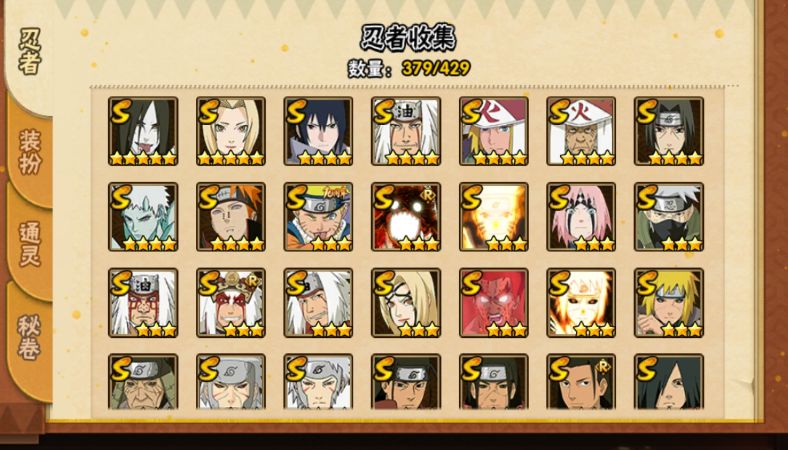
Task: Select the Itachi card with forehead protector
Action: tap(669, 131)
